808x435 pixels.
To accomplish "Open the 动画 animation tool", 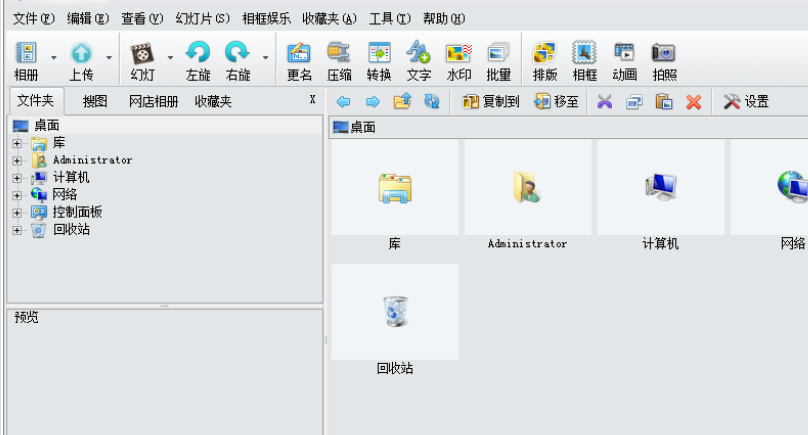I will pyautogui.click(x=625, y=61).
